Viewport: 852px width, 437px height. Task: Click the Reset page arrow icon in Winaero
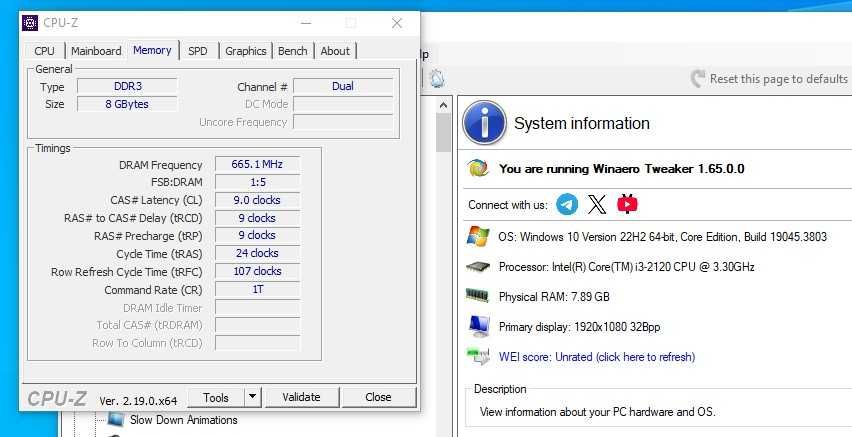tap(697, 79)
